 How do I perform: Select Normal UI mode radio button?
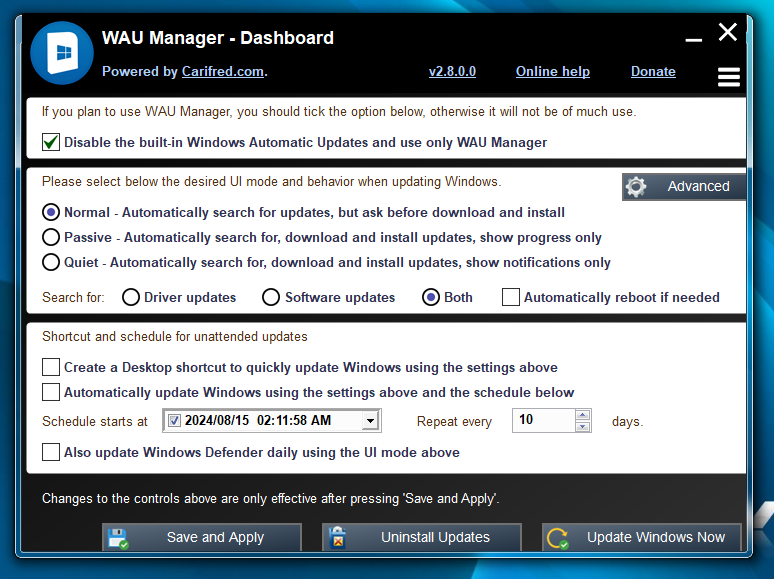tap(51, 212)
